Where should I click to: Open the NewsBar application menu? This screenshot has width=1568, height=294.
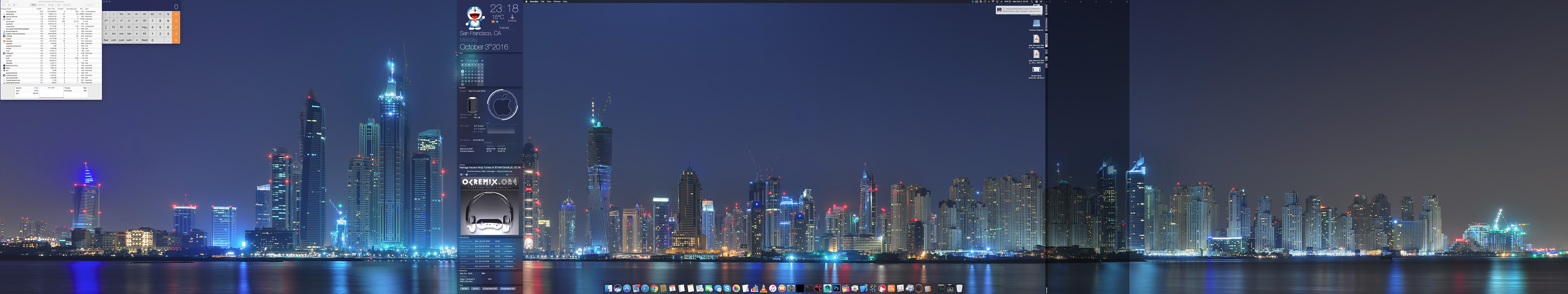coord(535,2)
